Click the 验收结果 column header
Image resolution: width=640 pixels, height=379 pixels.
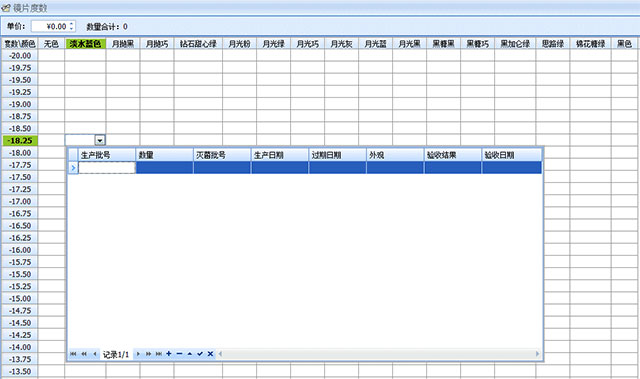[x=453, y=155]
